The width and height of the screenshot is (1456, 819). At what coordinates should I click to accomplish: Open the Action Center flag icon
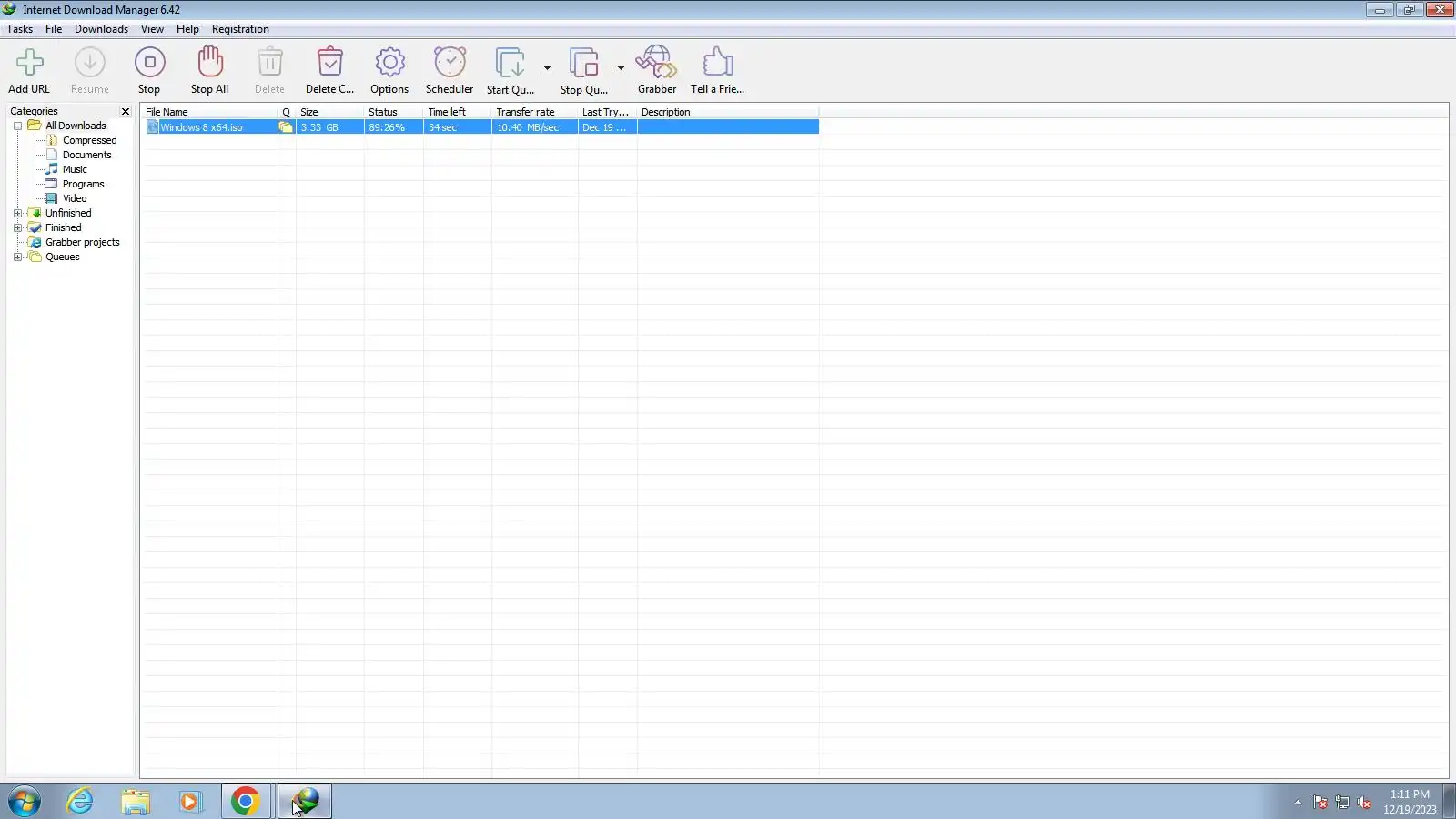click(1320, 802)
